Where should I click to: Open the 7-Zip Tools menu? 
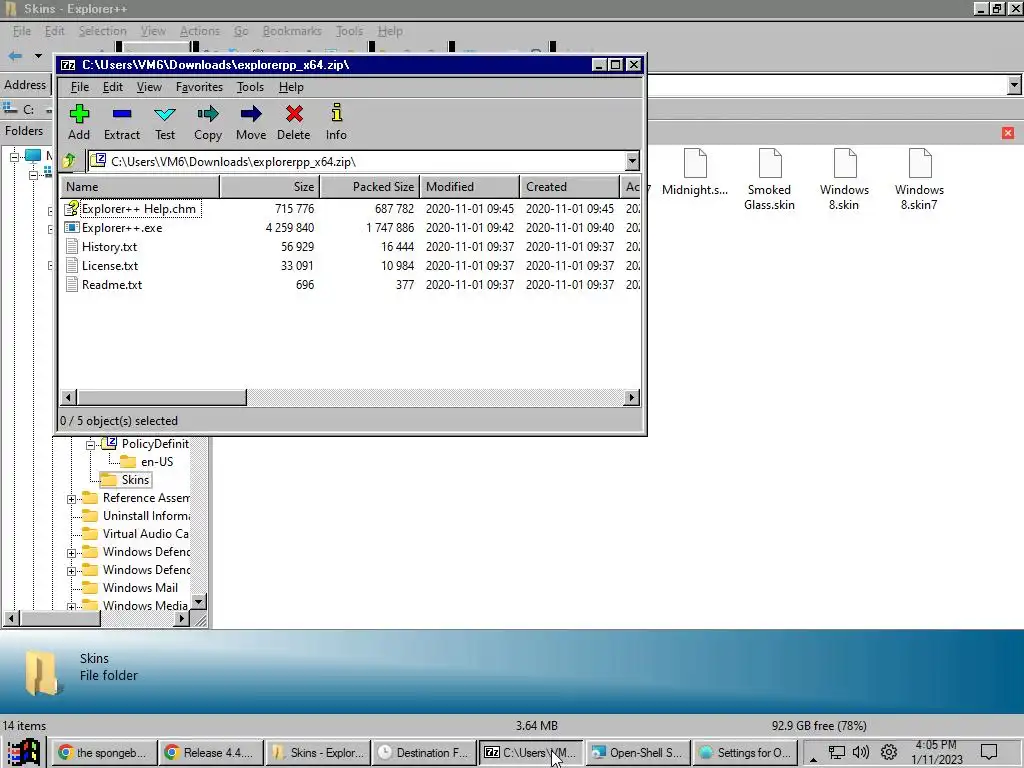click(x=250, y=87)
